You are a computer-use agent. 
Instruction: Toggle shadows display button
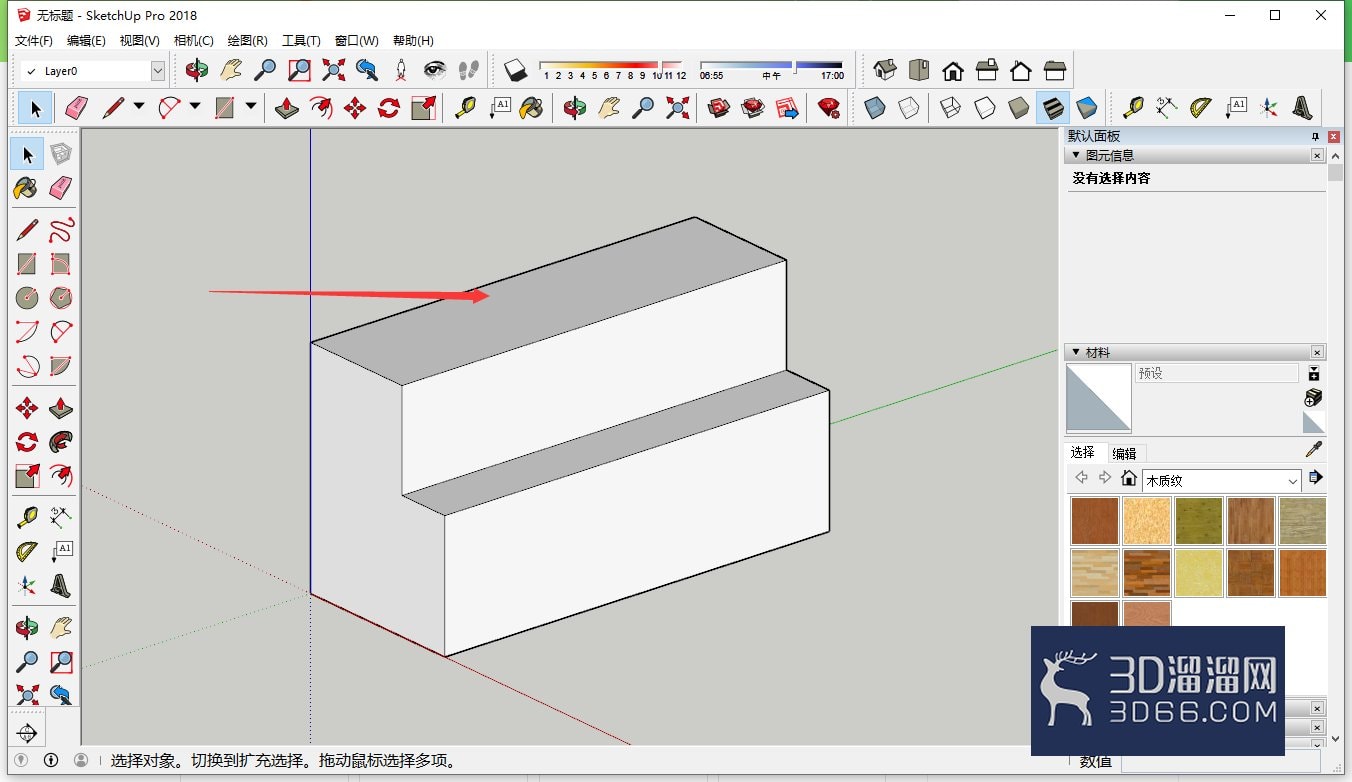pos(515,70)
